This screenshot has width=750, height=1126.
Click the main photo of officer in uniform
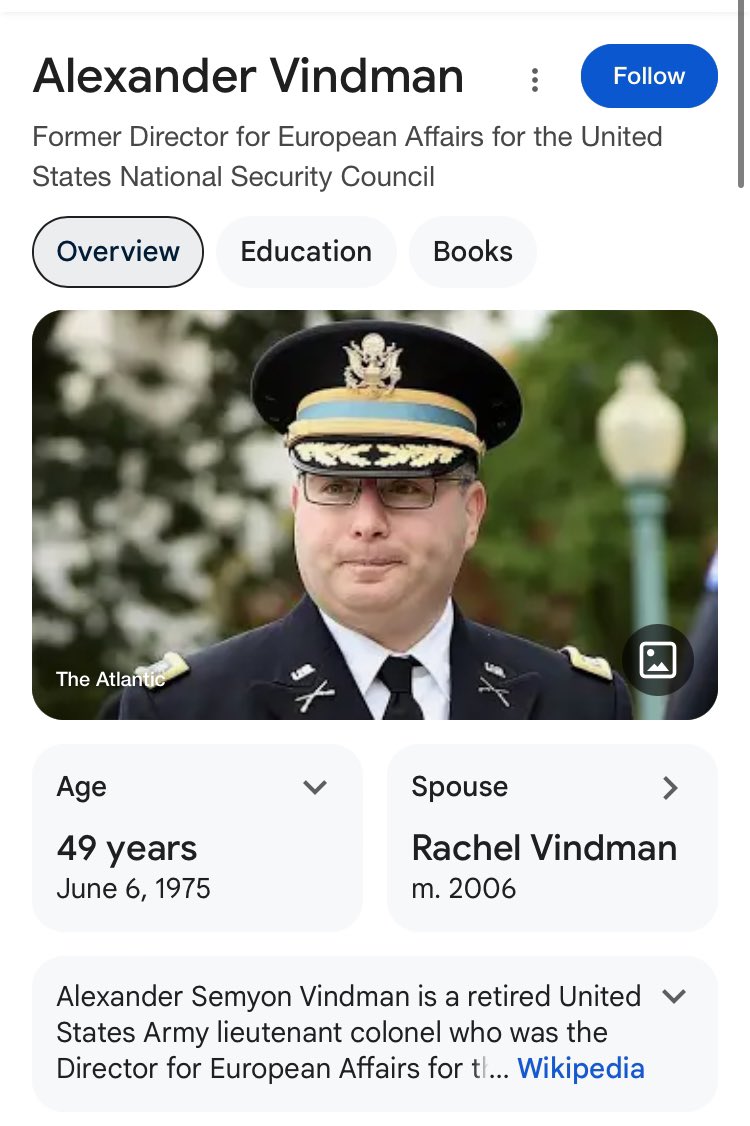pos(375,500)
